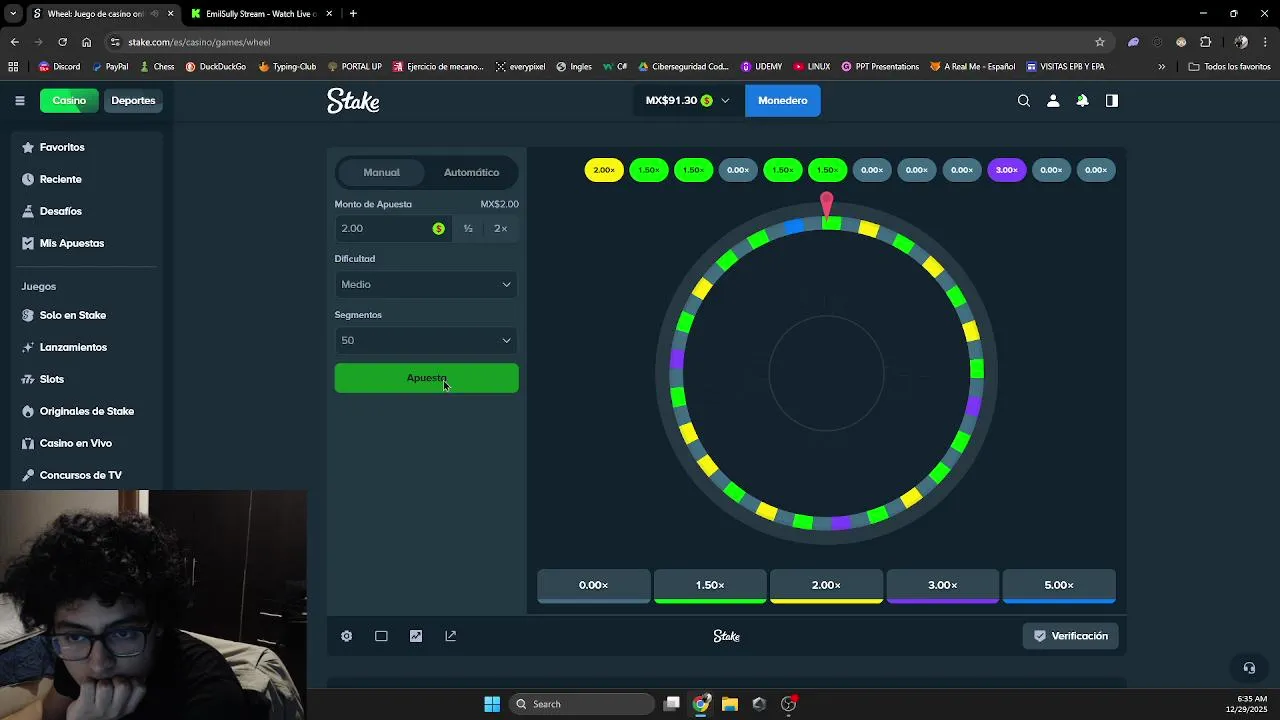1280x720 pixels.
Task: Open File Explorer from taskbar
Action: (x=730, y=704)
